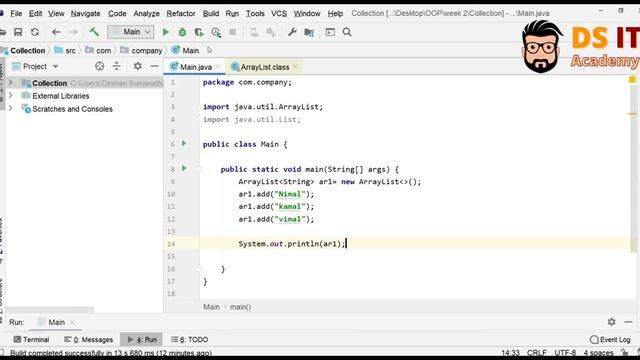Open settings via the wrench icon
The image size is (640, 360).
[292, 32]
